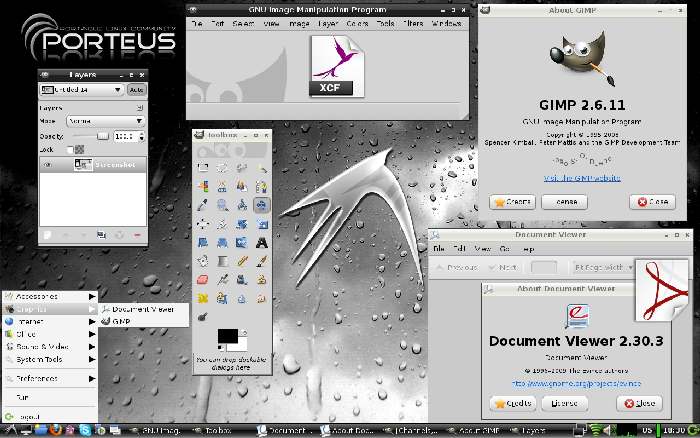This screenshot has width=700, height=438.
Task: Hide the Screenshot layer using the eye icon
Action: [x=47, y=167]
